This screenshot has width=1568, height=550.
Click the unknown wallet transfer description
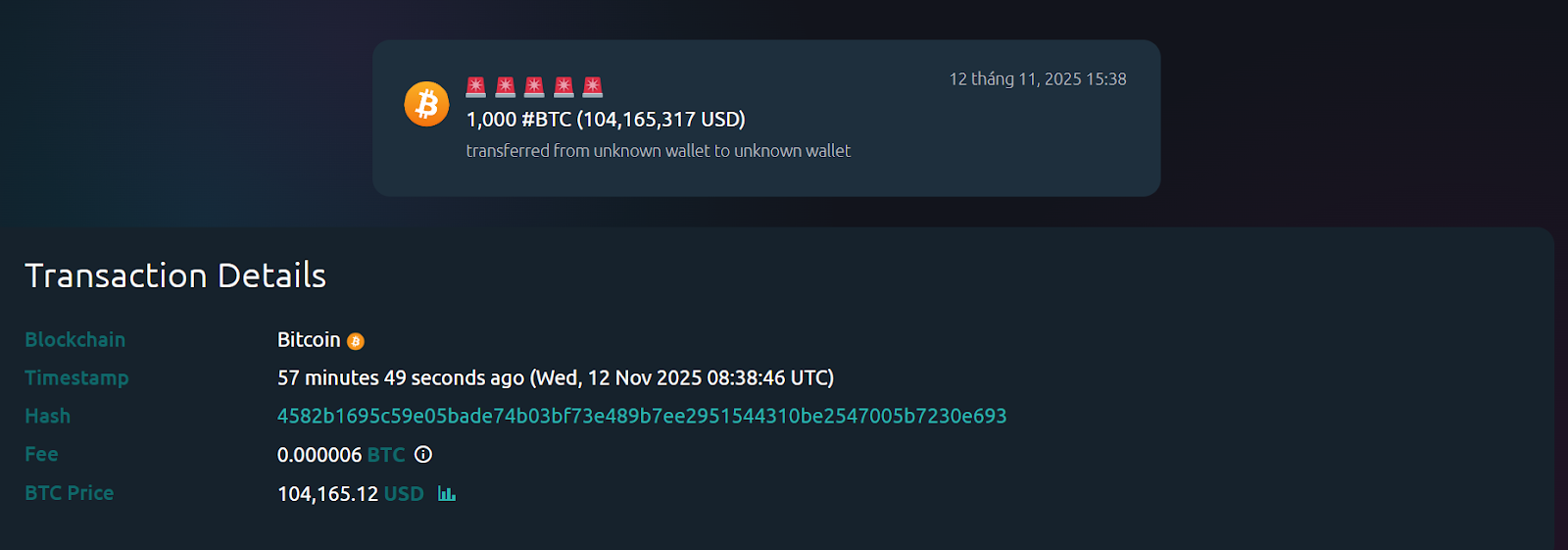pyautogui.click(x=659, y=151)
